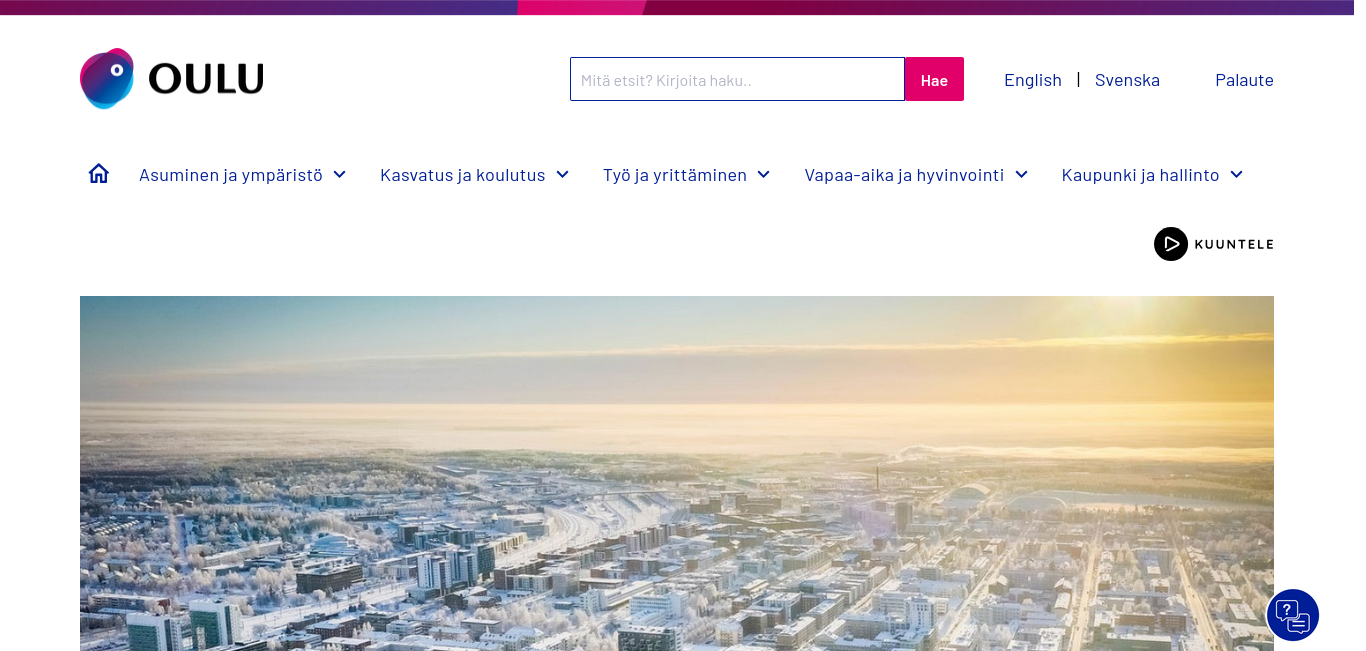Click the Oulu logo

(172, 79)
